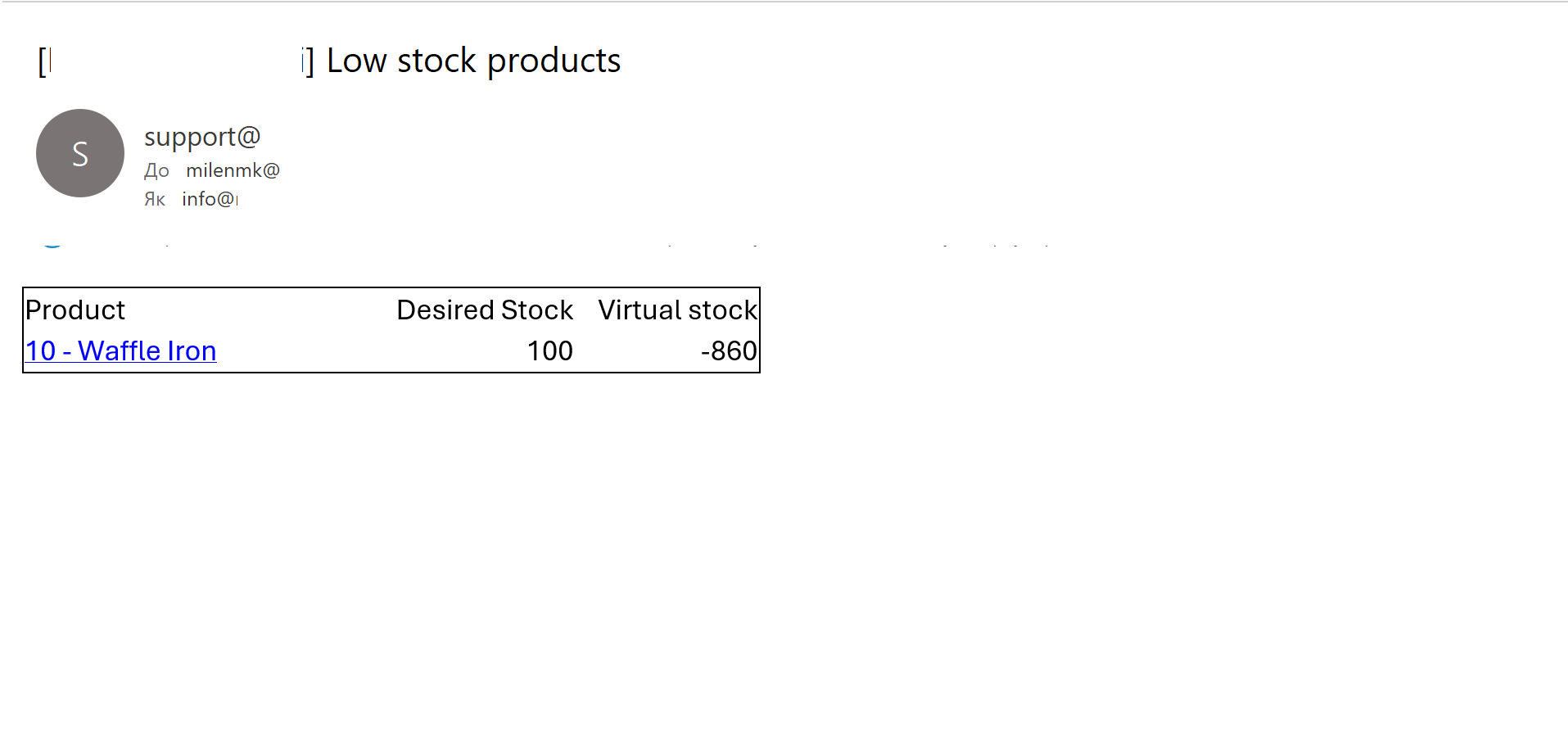Click the Як carbon-copy label

click(155, 198)
